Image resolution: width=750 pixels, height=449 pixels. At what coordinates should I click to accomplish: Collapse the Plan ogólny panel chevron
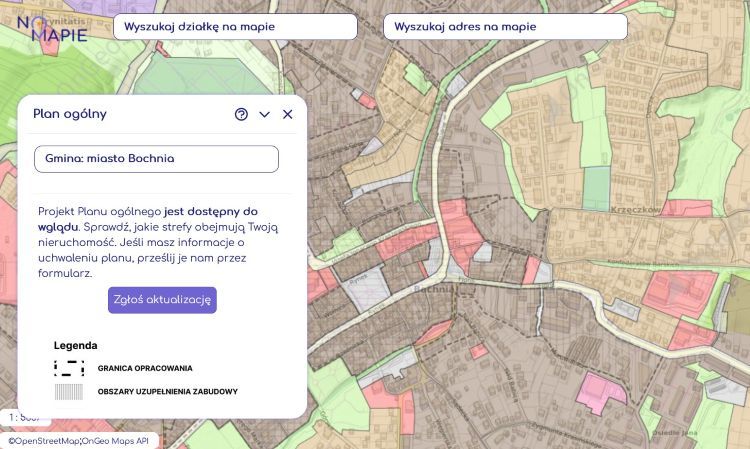265,114
